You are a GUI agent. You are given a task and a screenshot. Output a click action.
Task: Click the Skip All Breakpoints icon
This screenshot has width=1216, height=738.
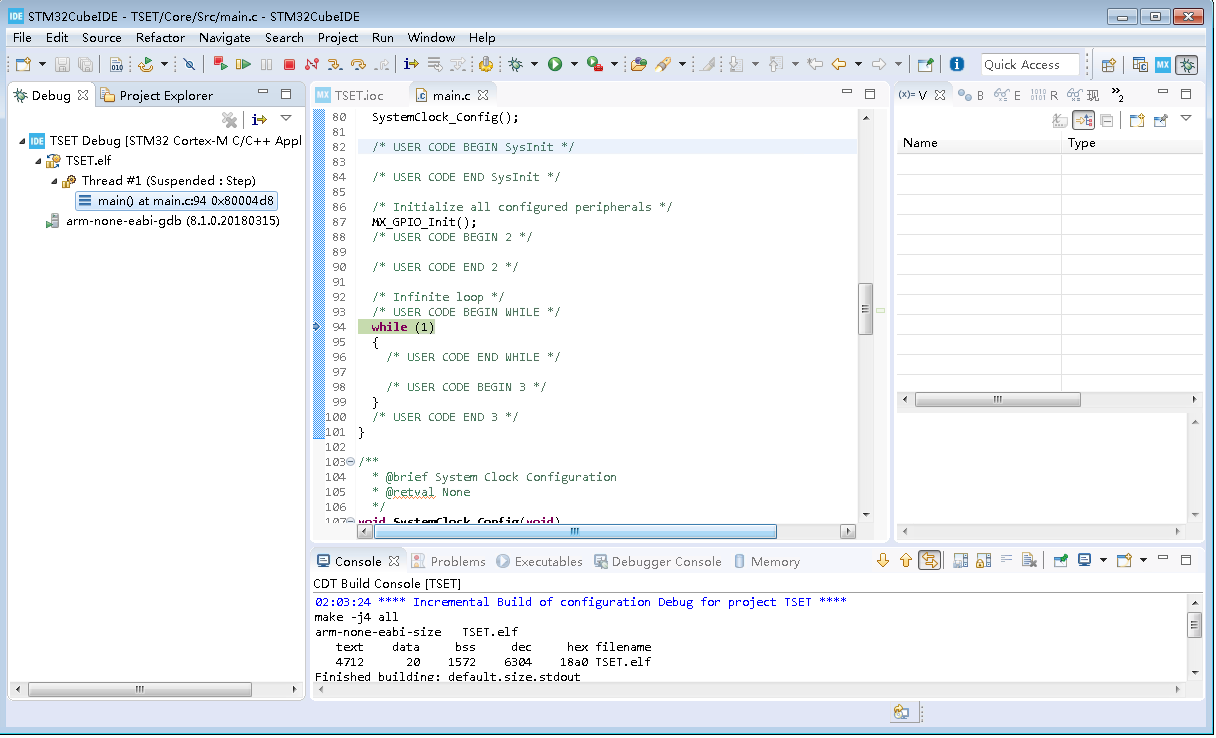point(189,64)
